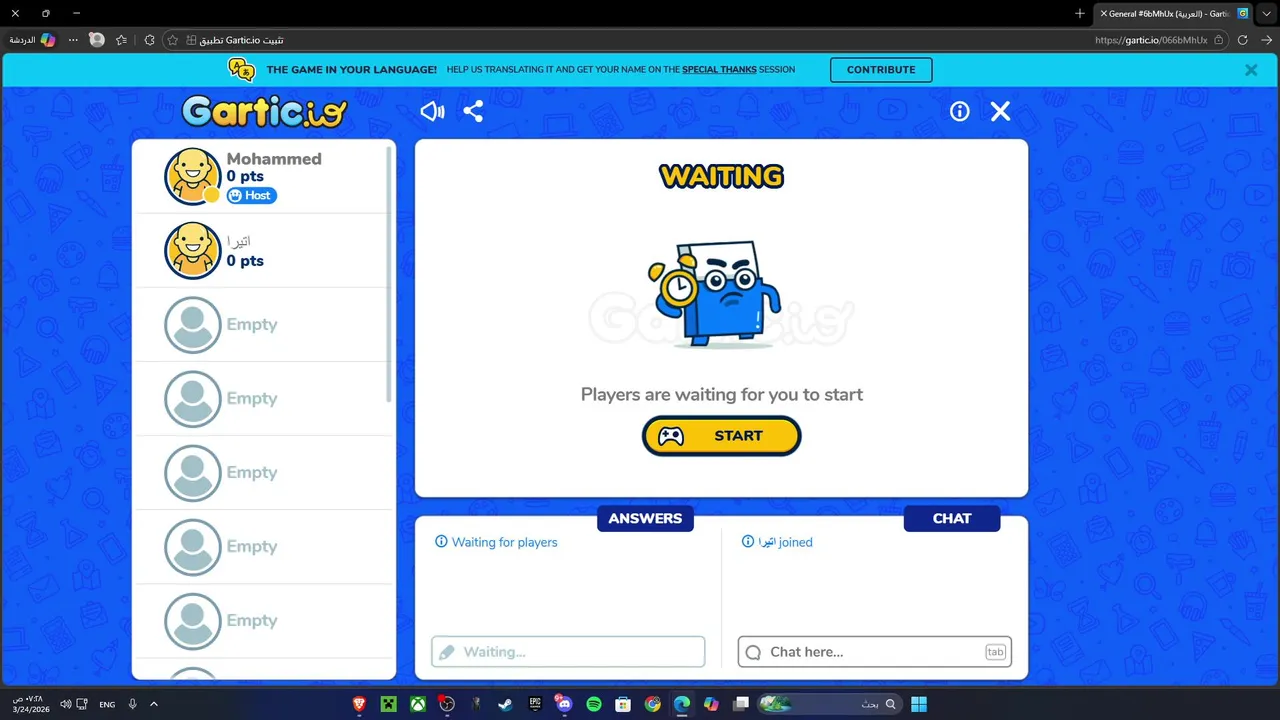The image size is (1280, 720).
Task: Click the tab key hint in chat box
Action: coord(995,652)
